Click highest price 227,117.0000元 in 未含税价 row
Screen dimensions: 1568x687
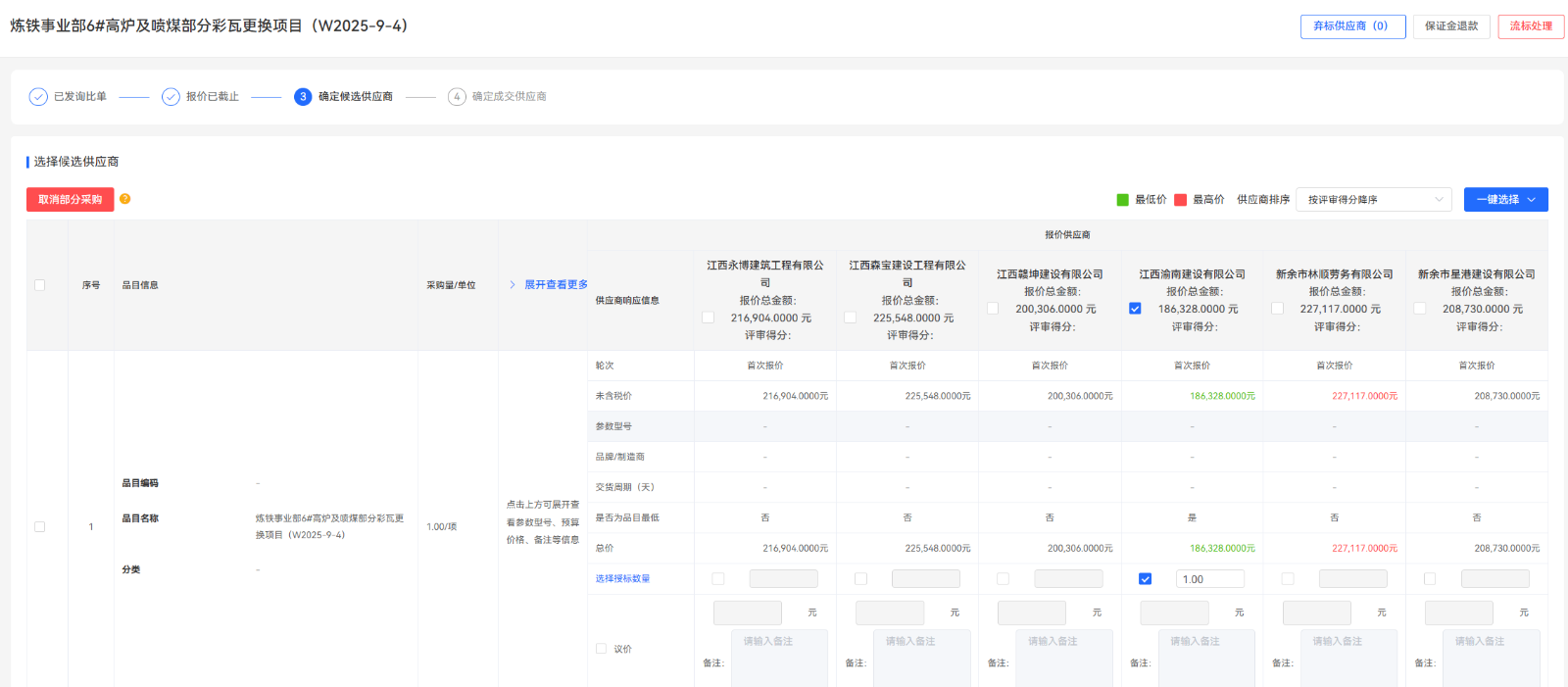coord(1364,396)
